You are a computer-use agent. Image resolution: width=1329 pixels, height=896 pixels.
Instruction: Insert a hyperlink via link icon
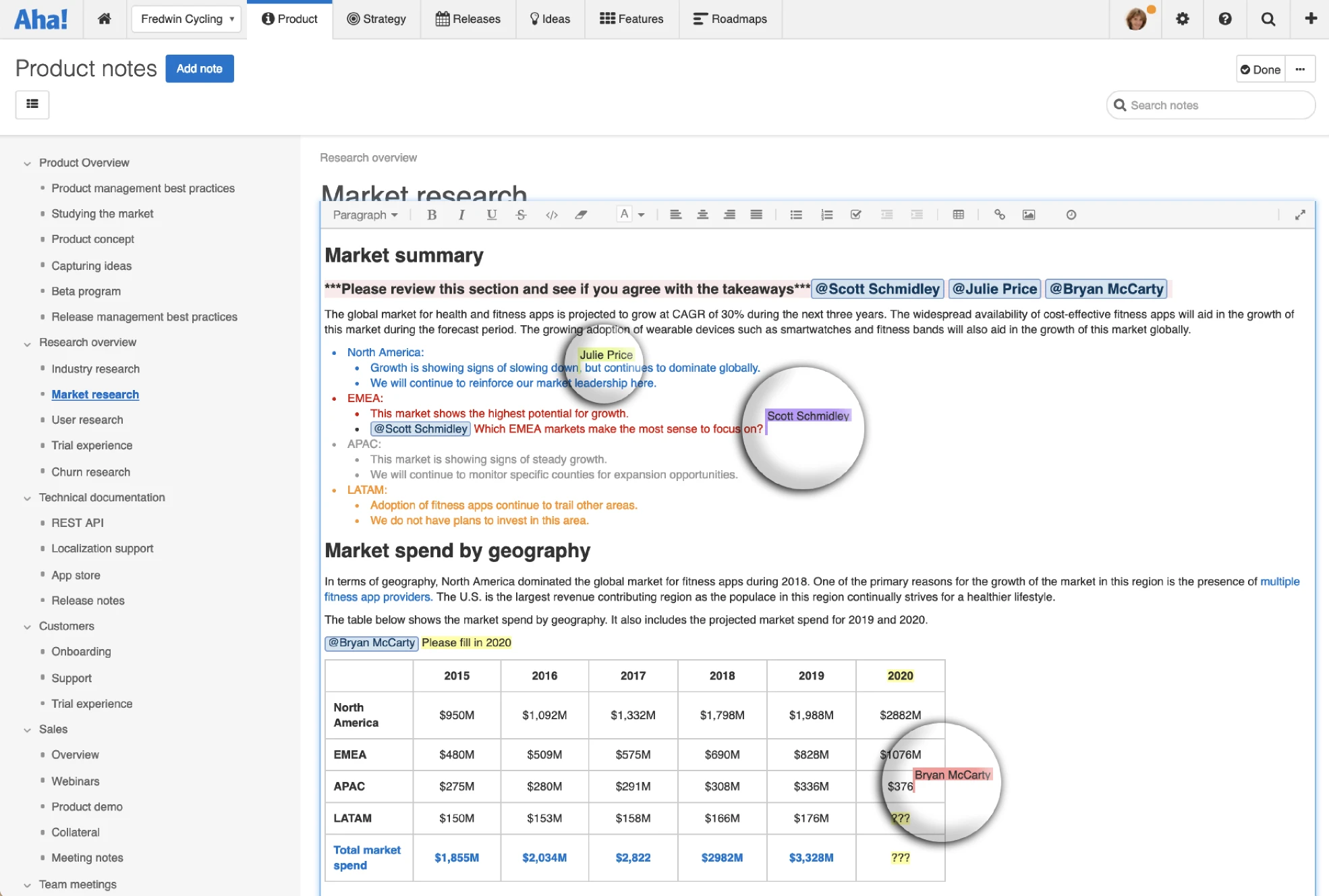(999, 215)
